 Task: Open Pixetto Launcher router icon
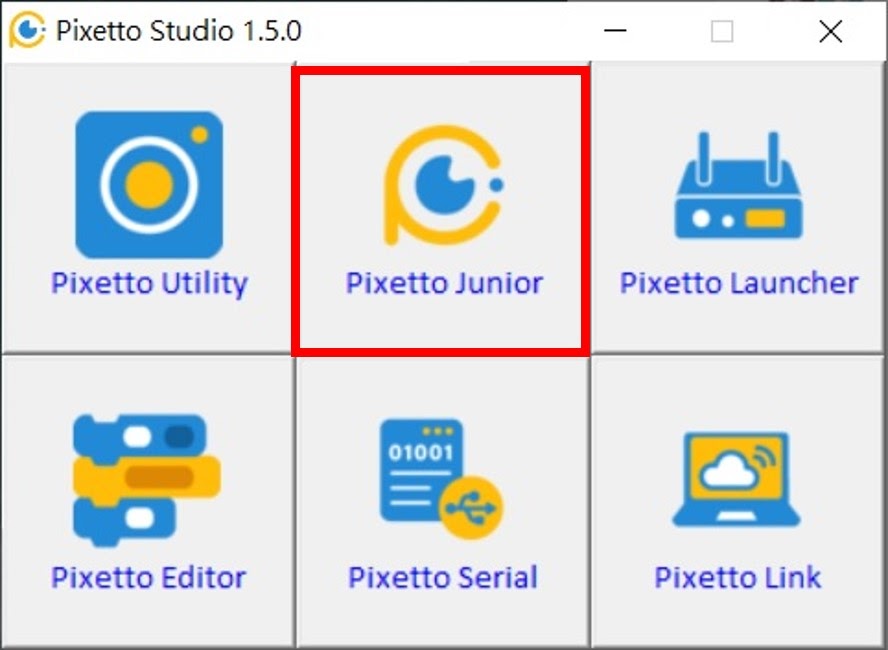pos(738,186)
